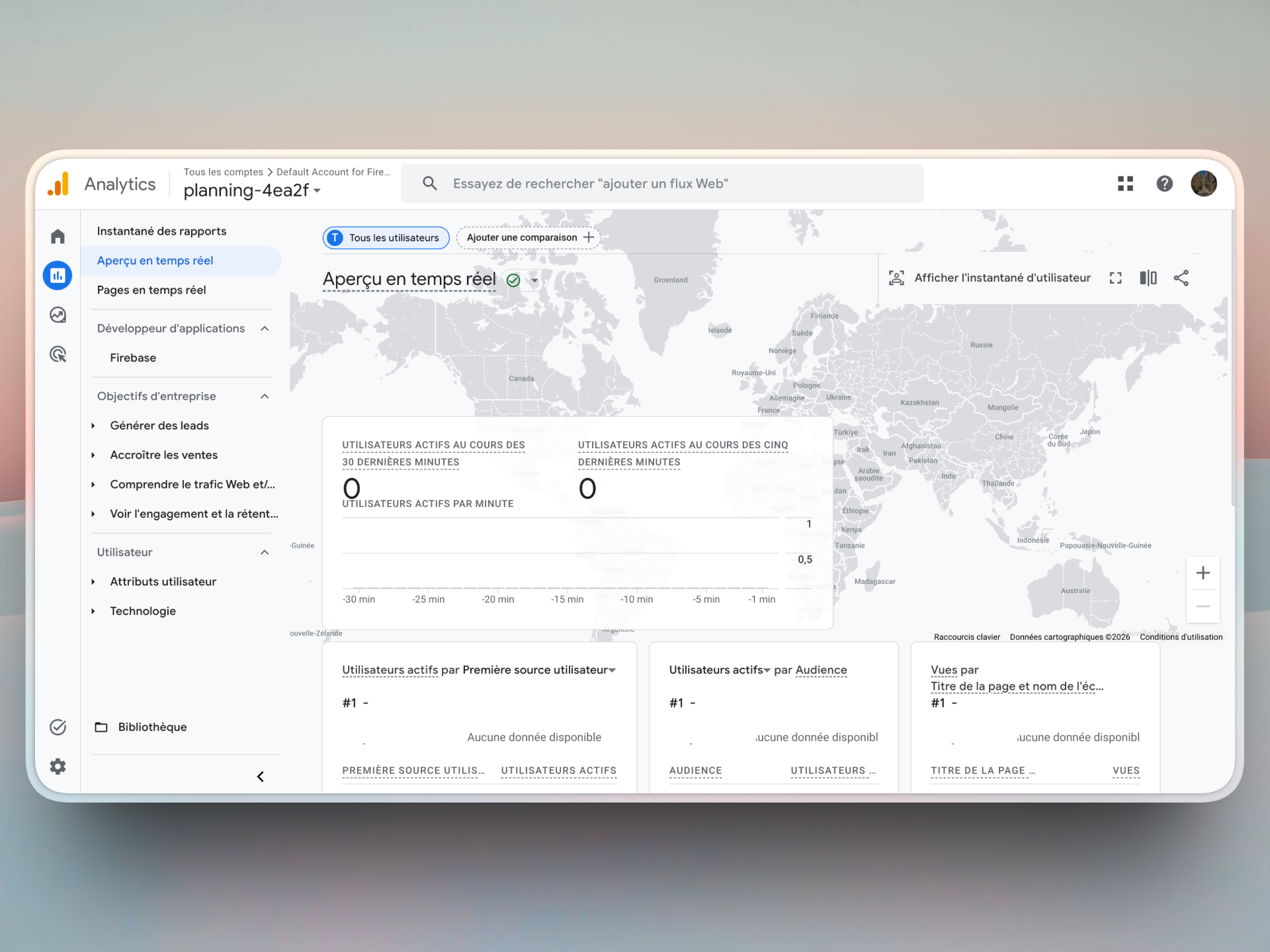
Task: Expand Comprendre le trafic Web item
Action: click(93, 485)
